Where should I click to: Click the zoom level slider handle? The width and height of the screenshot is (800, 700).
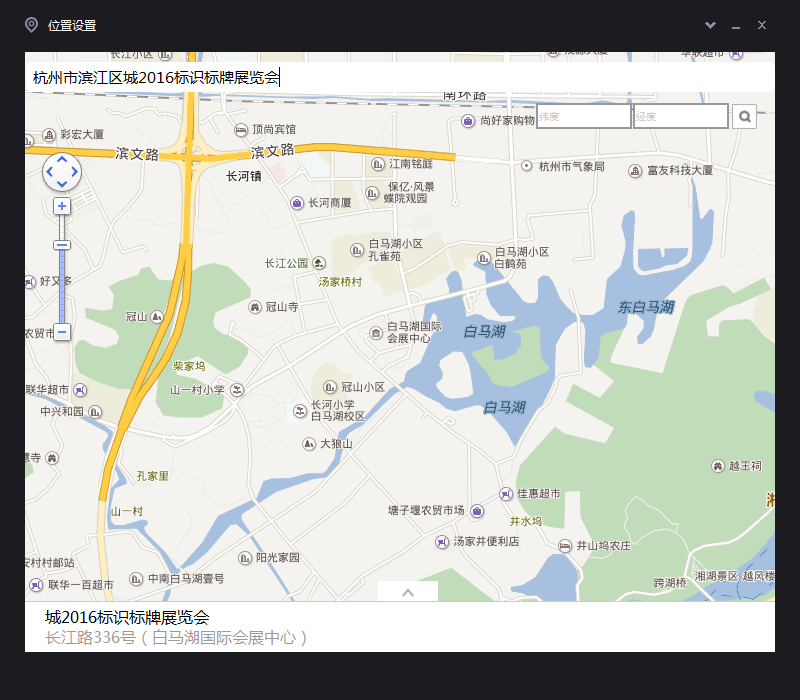click(x=62, y=245)
